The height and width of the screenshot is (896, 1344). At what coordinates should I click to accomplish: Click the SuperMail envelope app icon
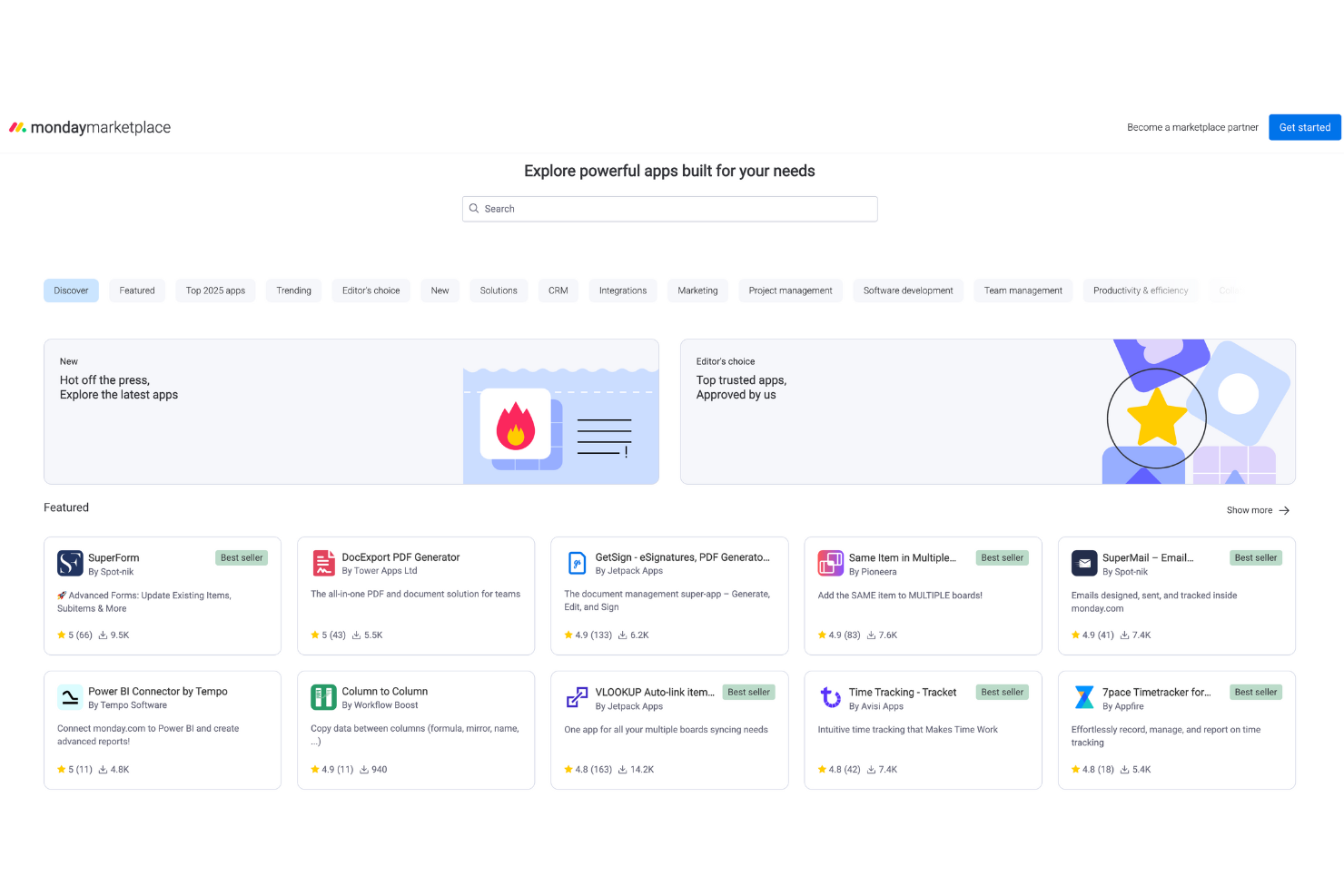click(1083, 564)
